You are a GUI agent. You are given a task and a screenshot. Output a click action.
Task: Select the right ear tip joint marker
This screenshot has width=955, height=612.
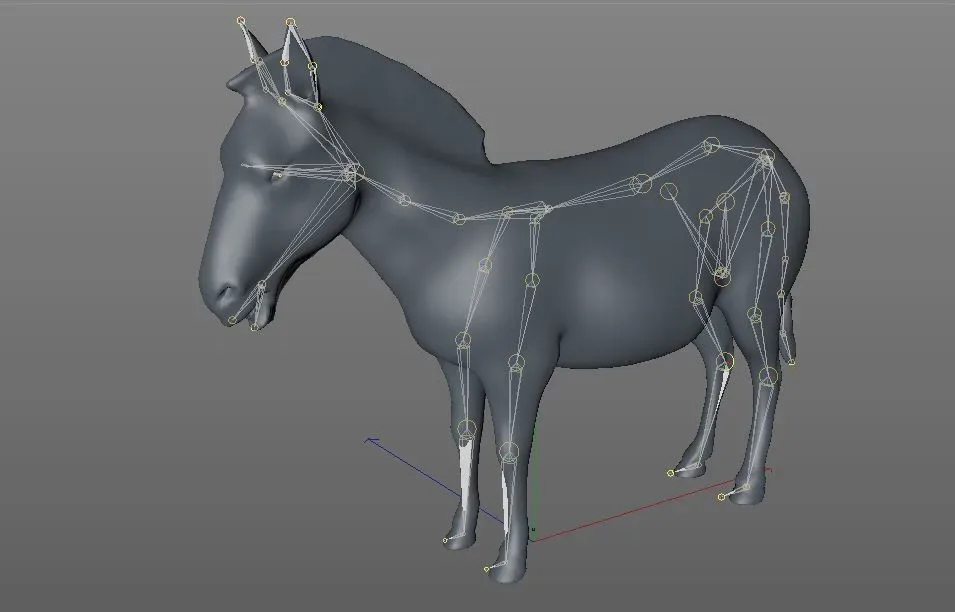(x=290, y=22)
